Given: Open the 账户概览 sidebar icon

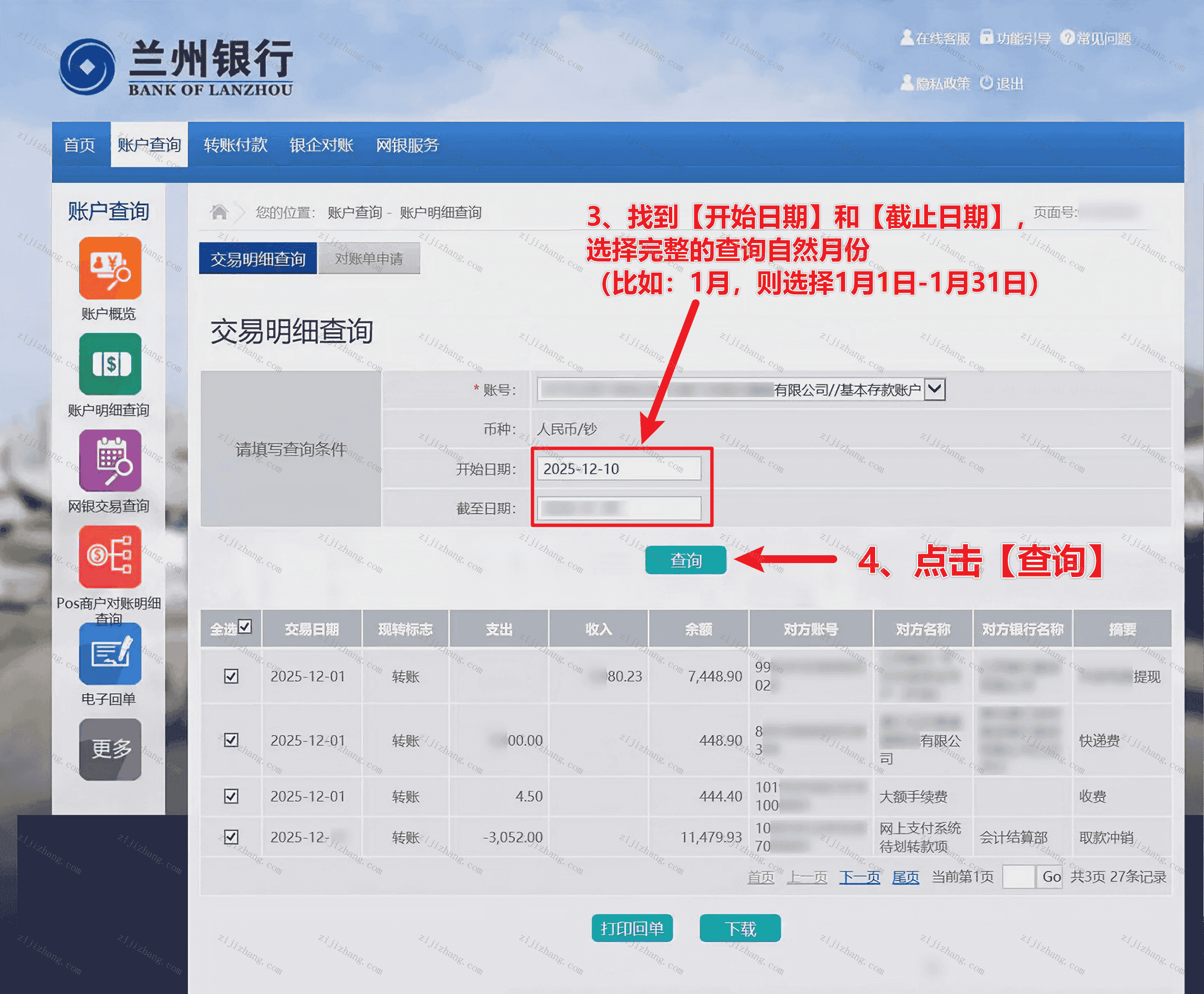Looking at the screenshot, I should pyautogui.click(x=110, y=268).
